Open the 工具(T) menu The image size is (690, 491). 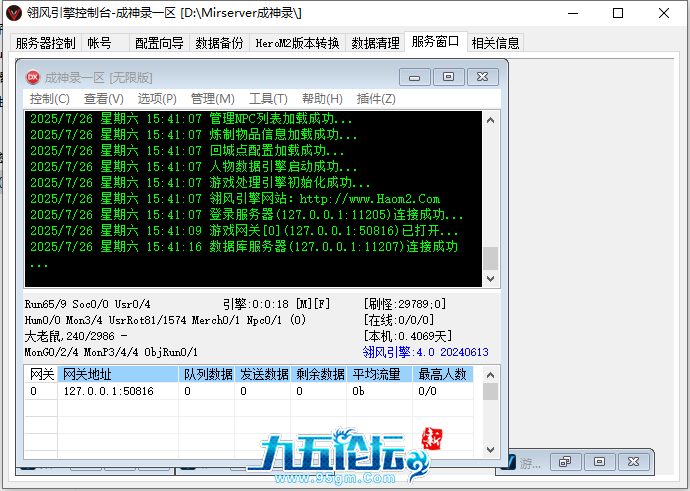point(268,99)
